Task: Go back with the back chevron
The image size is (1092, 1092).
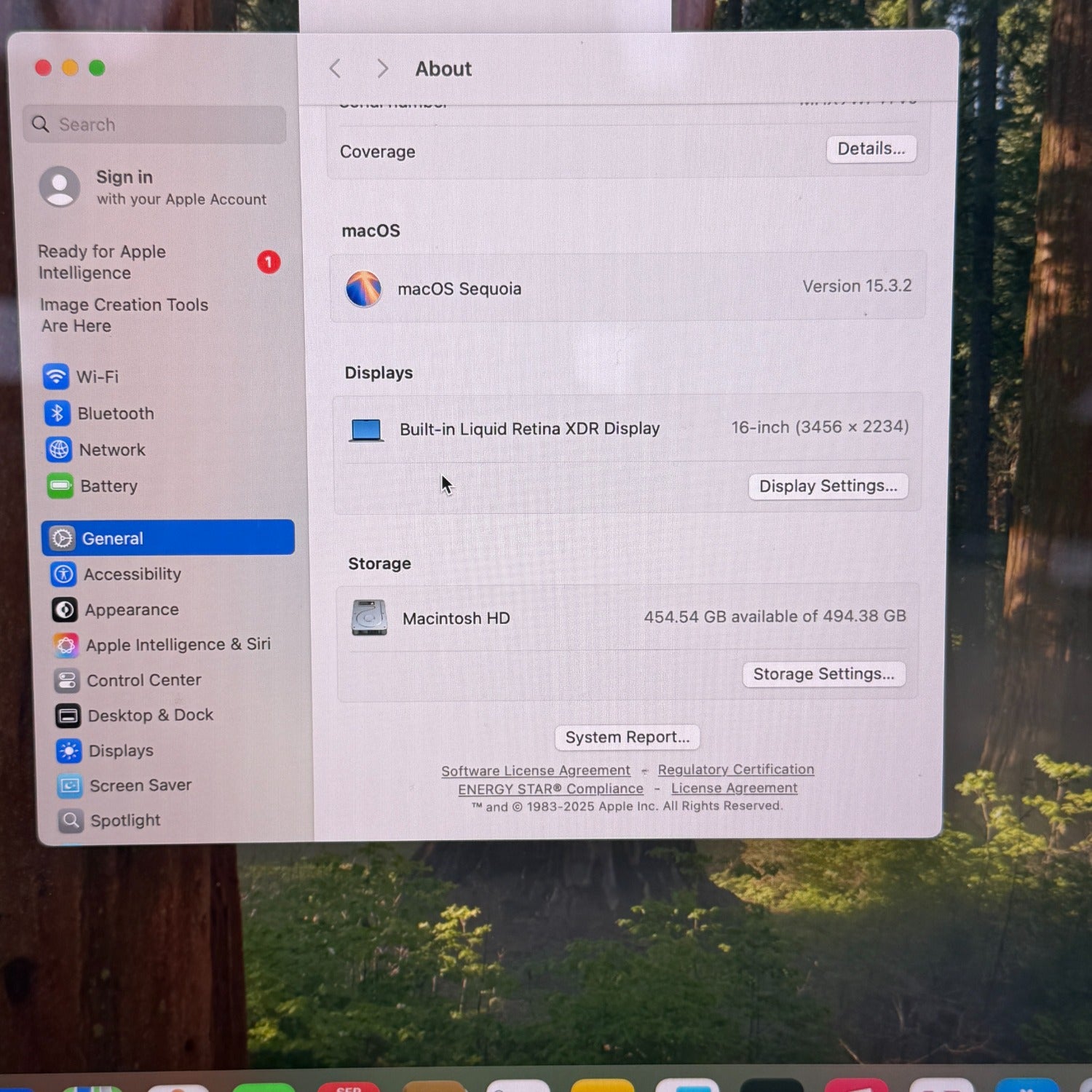Action: (x=335, y=68)
